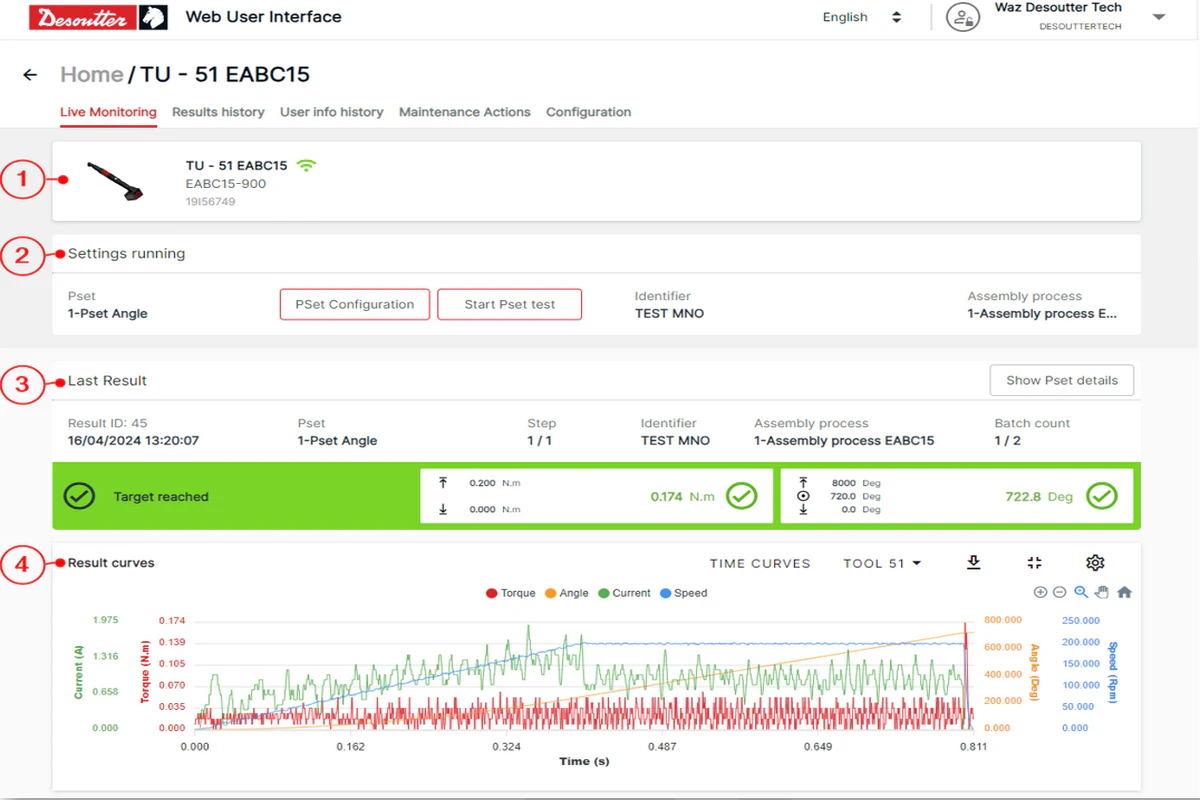This screenshot has width=1200, height=800.
Task: Click the Target reached status text
Action: point(161,496)
